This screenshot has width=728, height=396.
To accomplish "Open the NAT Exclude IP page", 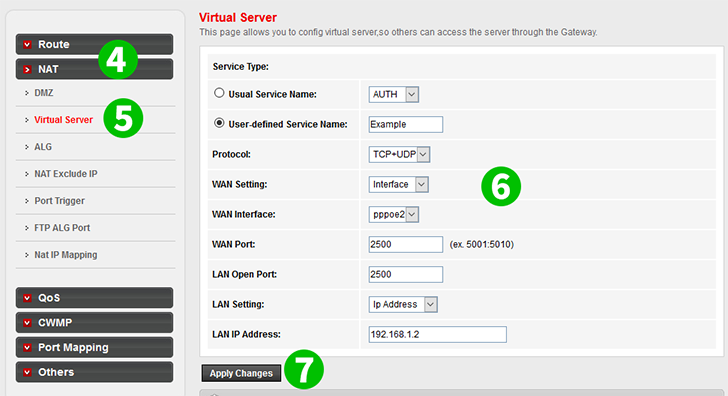I will [x=66, y=174].
